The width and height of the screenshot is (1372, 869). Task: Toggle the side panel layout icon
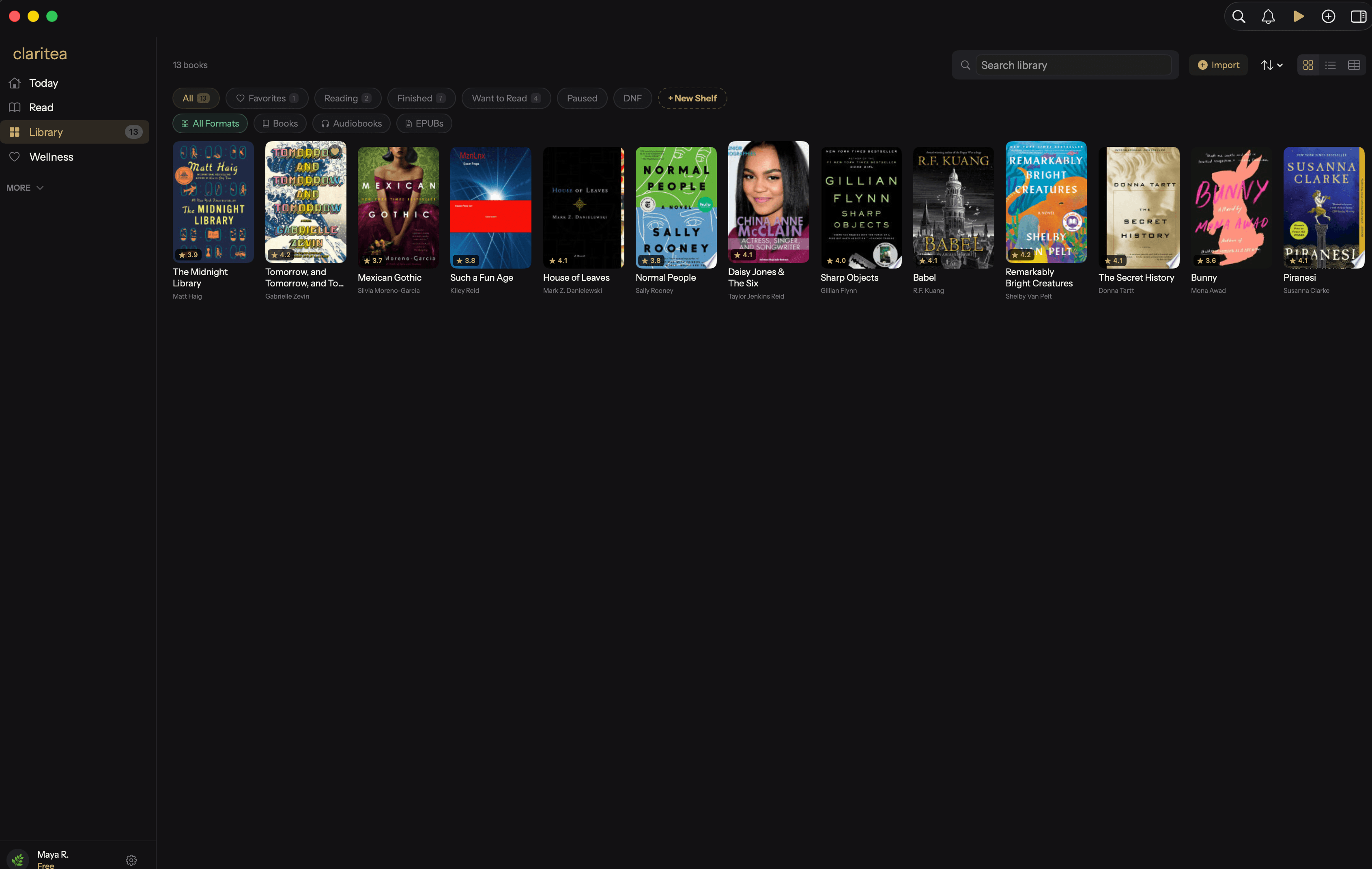point(1358,17)
